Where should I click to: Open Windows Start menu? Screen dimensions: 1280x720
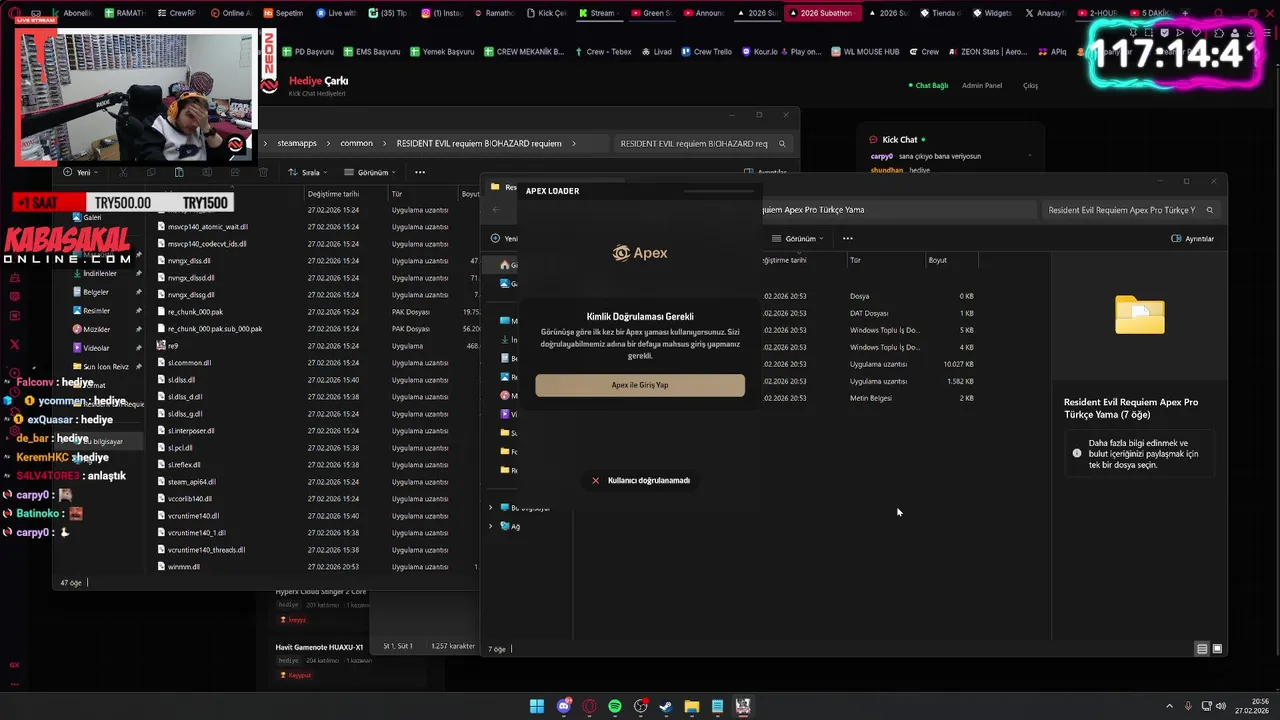(537, 706)
